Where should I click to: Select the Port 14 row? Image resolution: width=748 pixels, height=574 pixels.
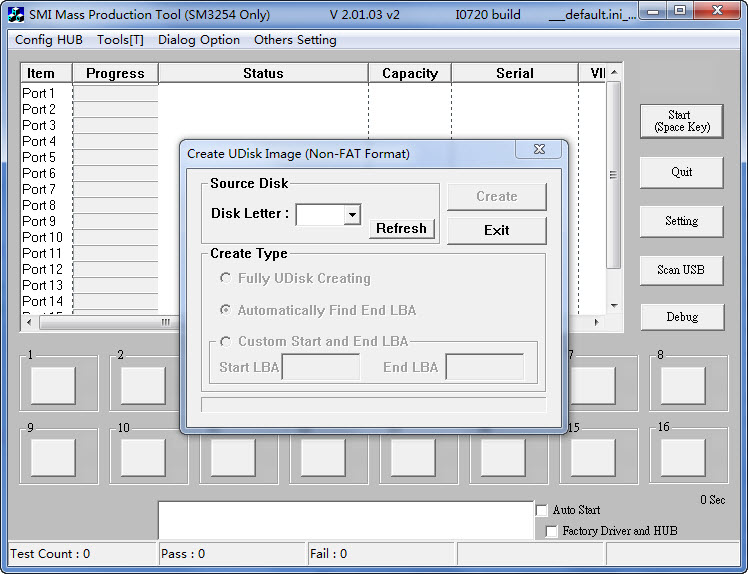(42, 301)
